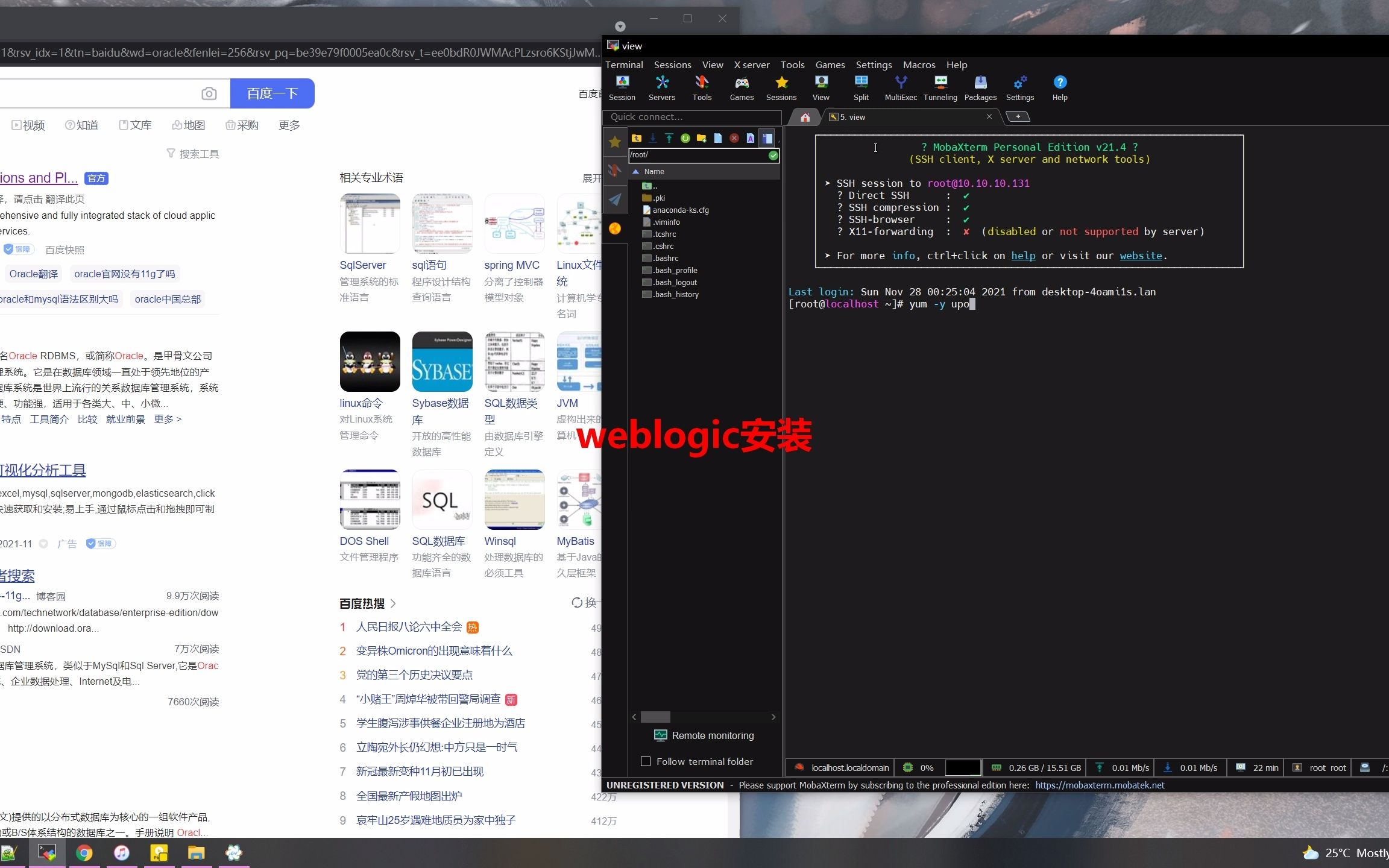Click the Split toolbar icon
The image size is (1389, 868).
[x=861, y=88]
